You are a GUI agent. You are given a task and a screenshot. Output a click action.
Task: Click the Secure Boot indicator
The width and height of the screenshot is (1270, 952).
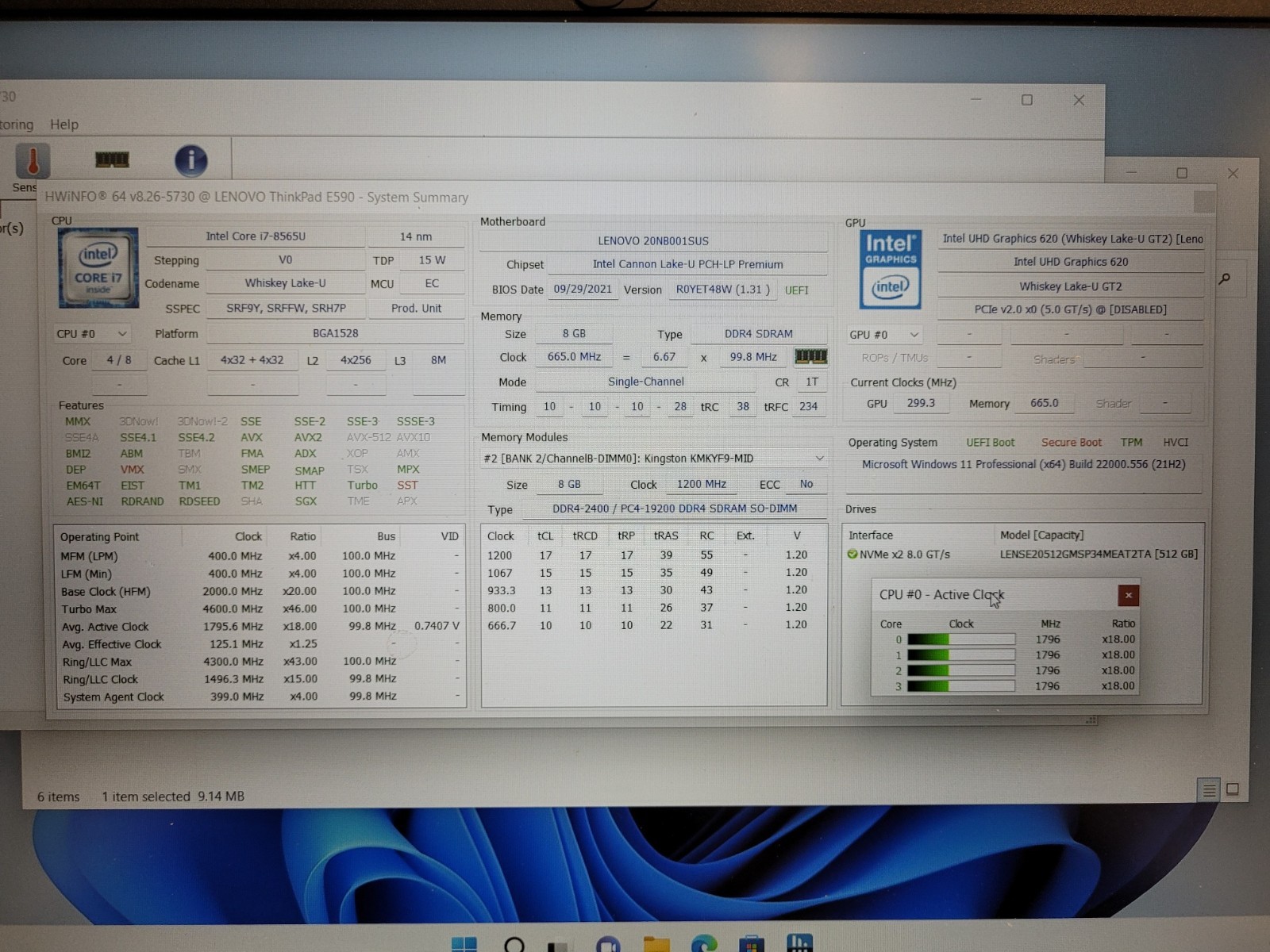click(1071, 443)
